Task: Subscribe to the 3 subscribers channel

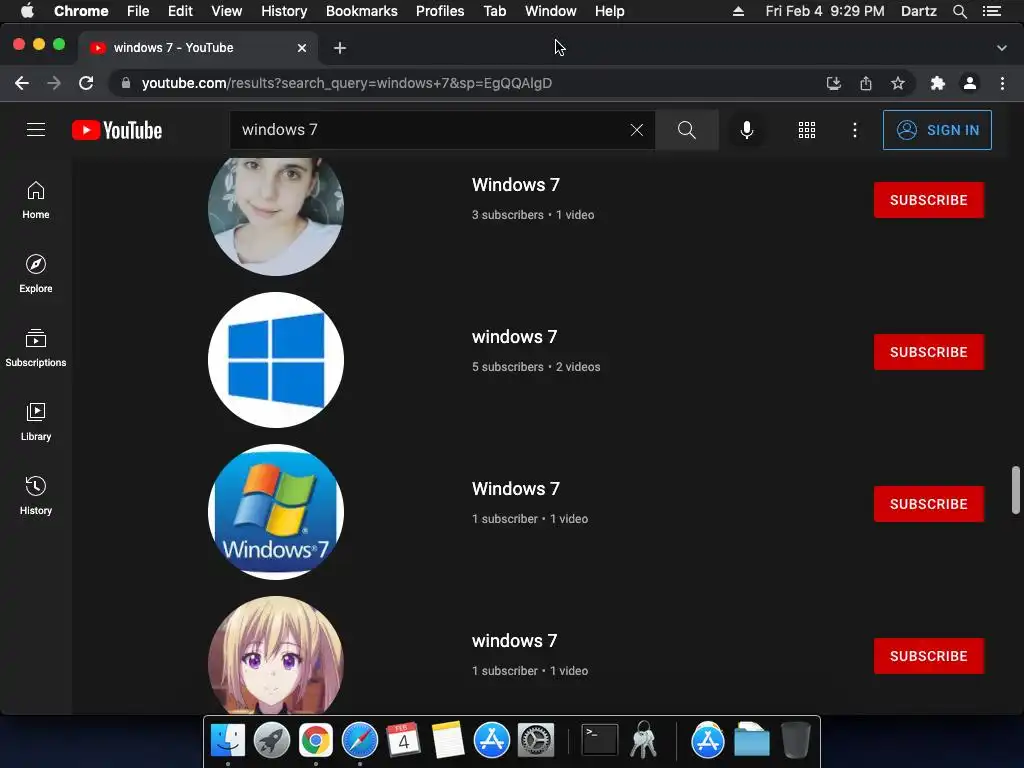Action: [929, 200]
